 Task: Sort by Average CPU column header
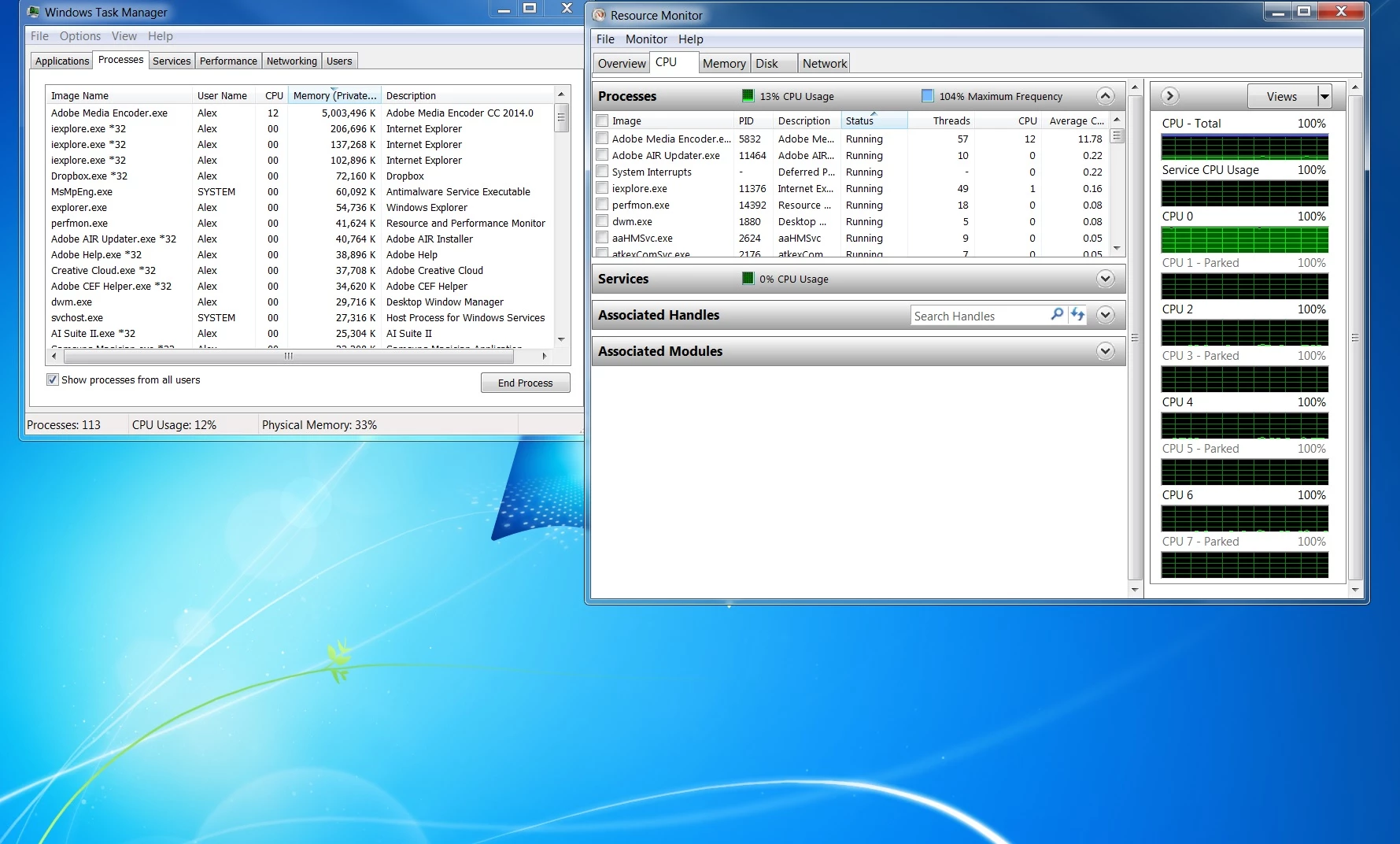tap(1076, 120)
